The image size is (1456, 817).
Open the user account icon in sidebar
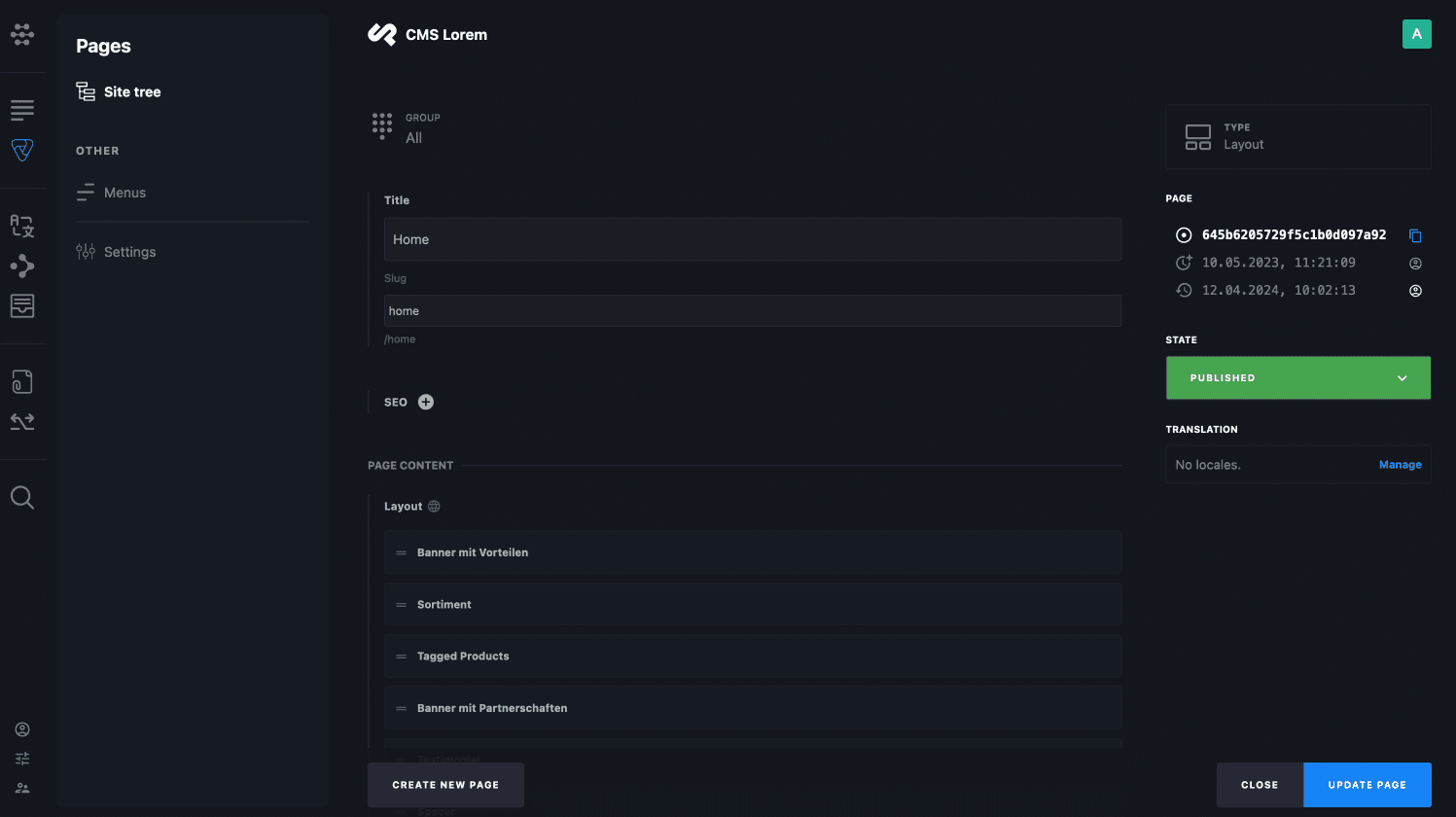pyautogui.click(x=22, y=729)
